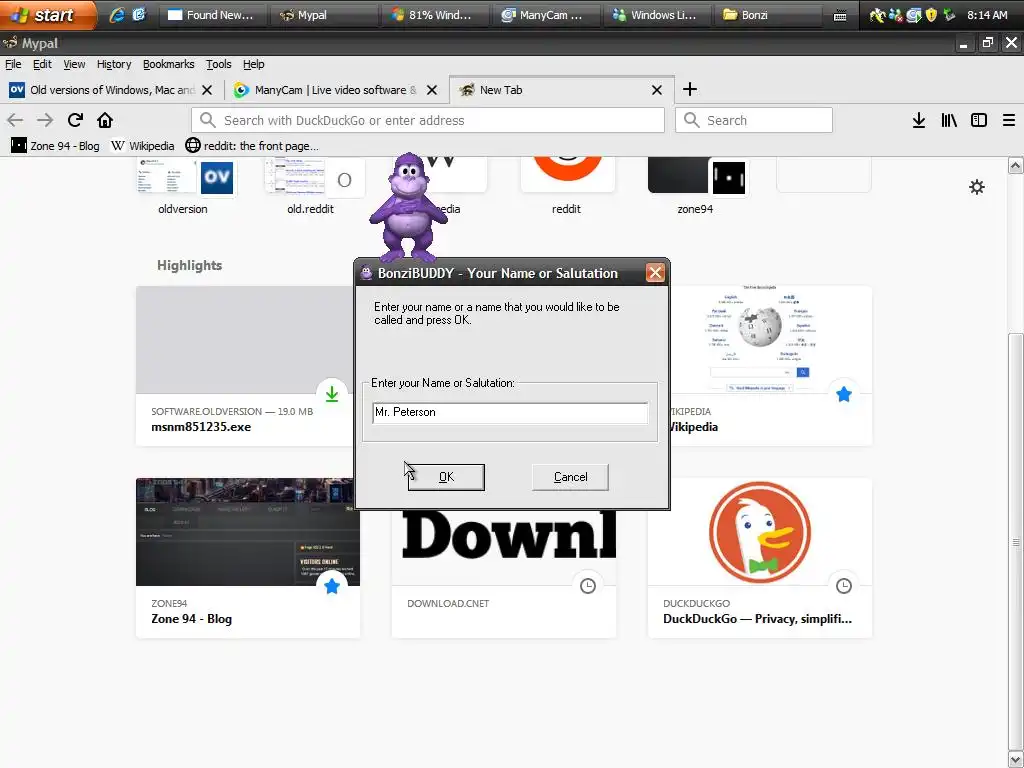Close the ManyCam tab
This screenshot has height=768, width=1024.
[x=432, y=90]
